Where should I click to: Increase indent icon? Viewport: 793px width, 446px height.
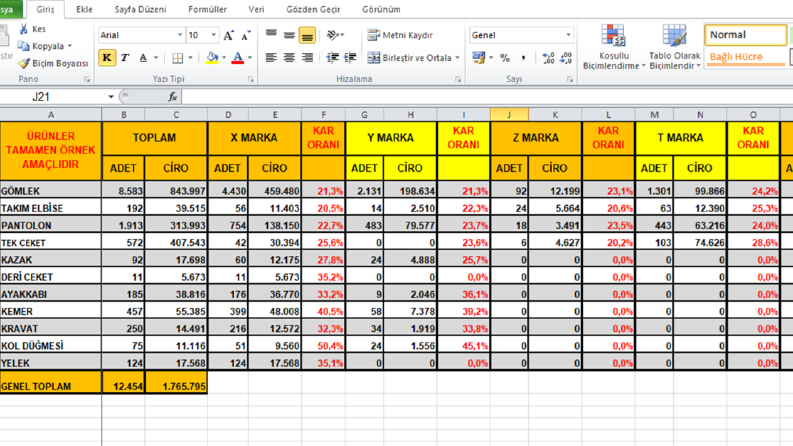350,58
